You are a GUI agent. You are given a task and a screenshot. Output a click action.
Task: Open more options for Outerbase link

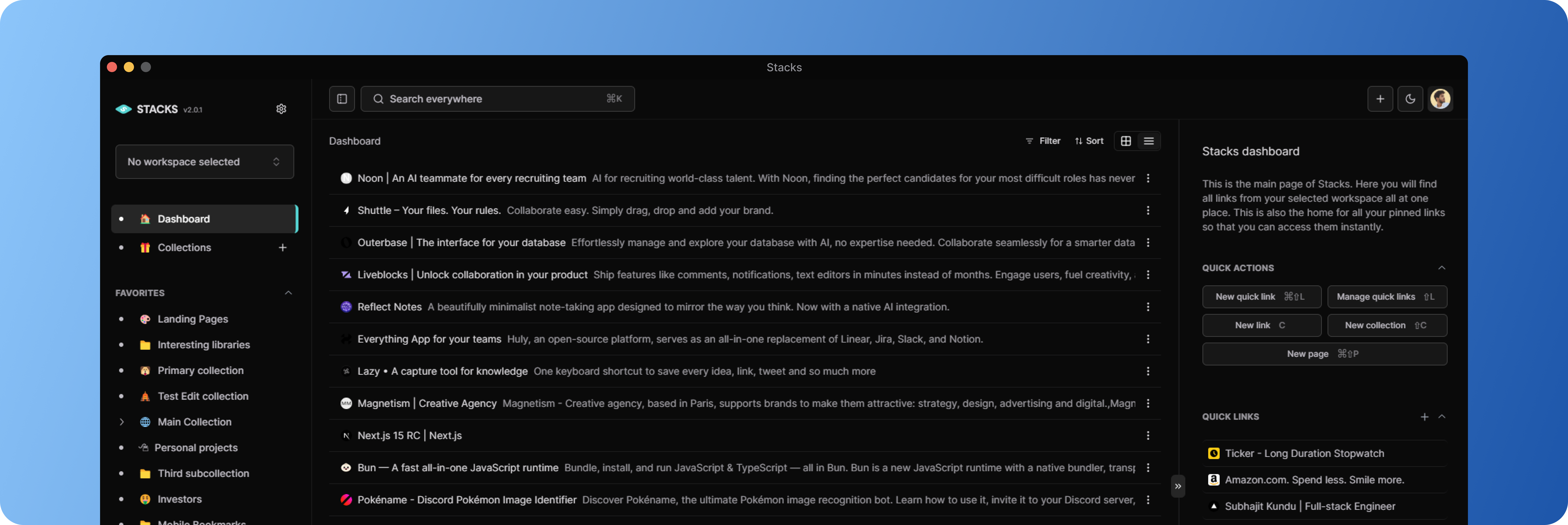[1148, 242]
